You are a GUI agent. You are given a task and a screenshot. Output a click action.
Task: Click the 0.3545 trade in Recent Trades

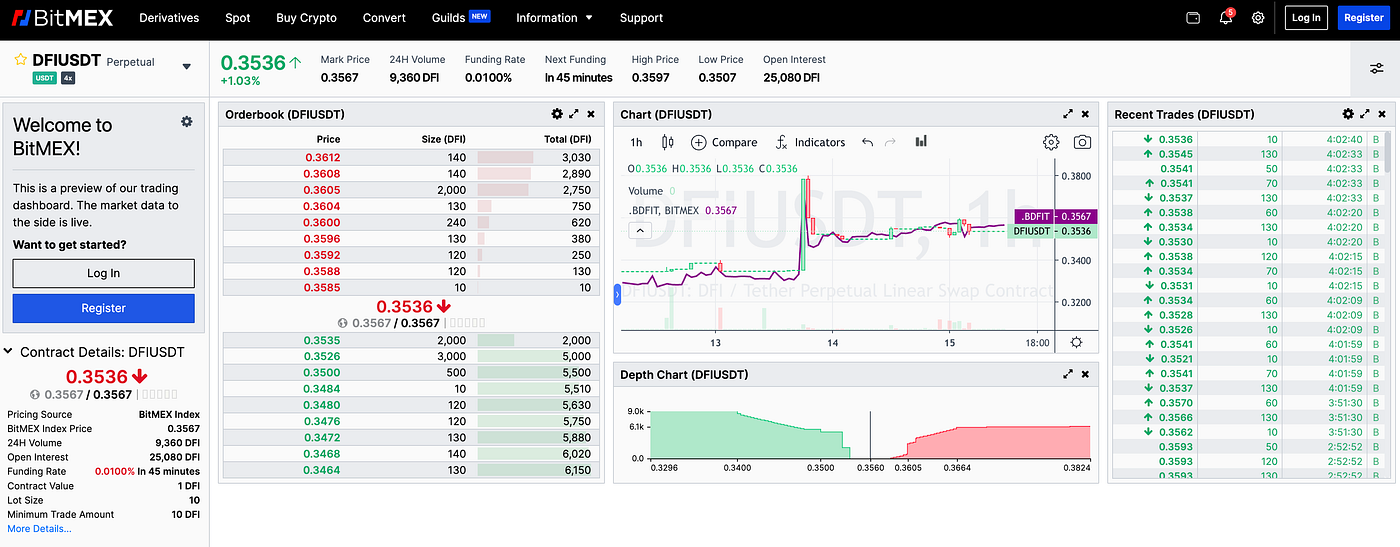pyautogui.click(x=1175, y=154)
